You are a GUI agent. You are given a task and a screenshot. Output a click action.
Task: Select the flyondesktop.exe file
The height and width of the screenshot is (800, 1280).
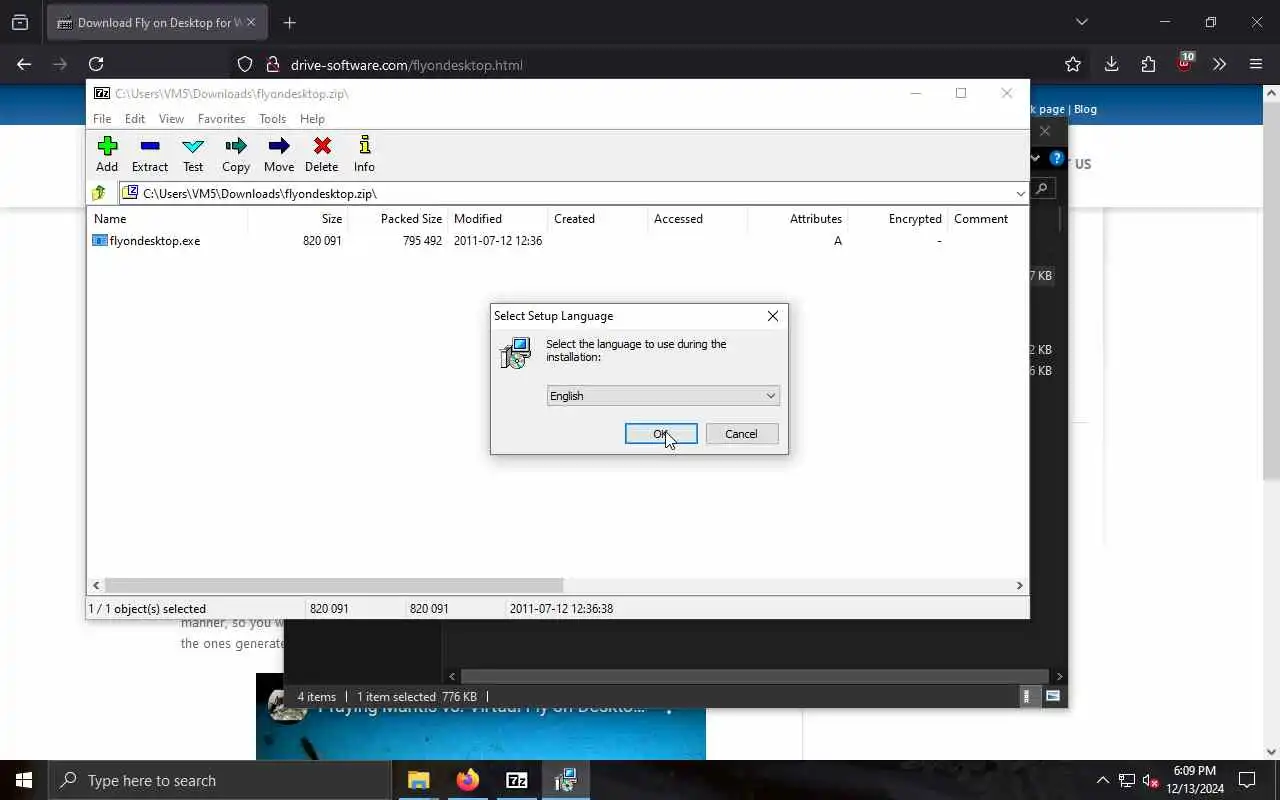(146, 241)
